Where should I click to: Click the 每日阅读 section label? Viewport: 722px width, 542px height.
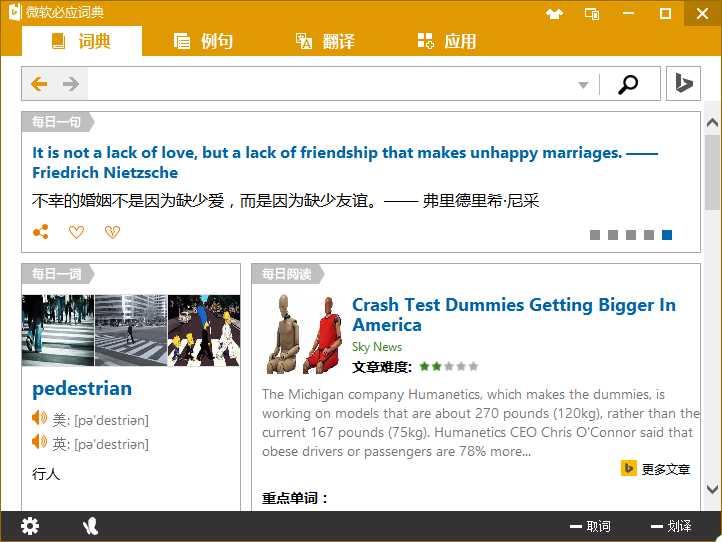(286, 274)
